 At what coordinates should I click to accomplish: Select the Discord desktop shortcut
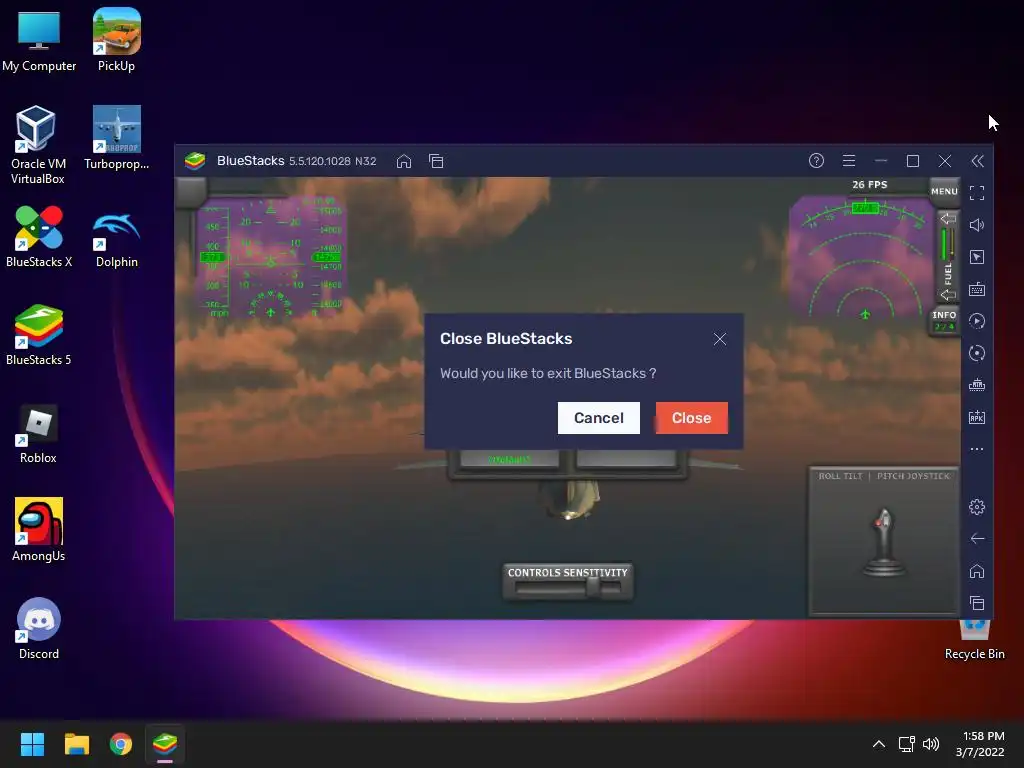click(39, 628)
